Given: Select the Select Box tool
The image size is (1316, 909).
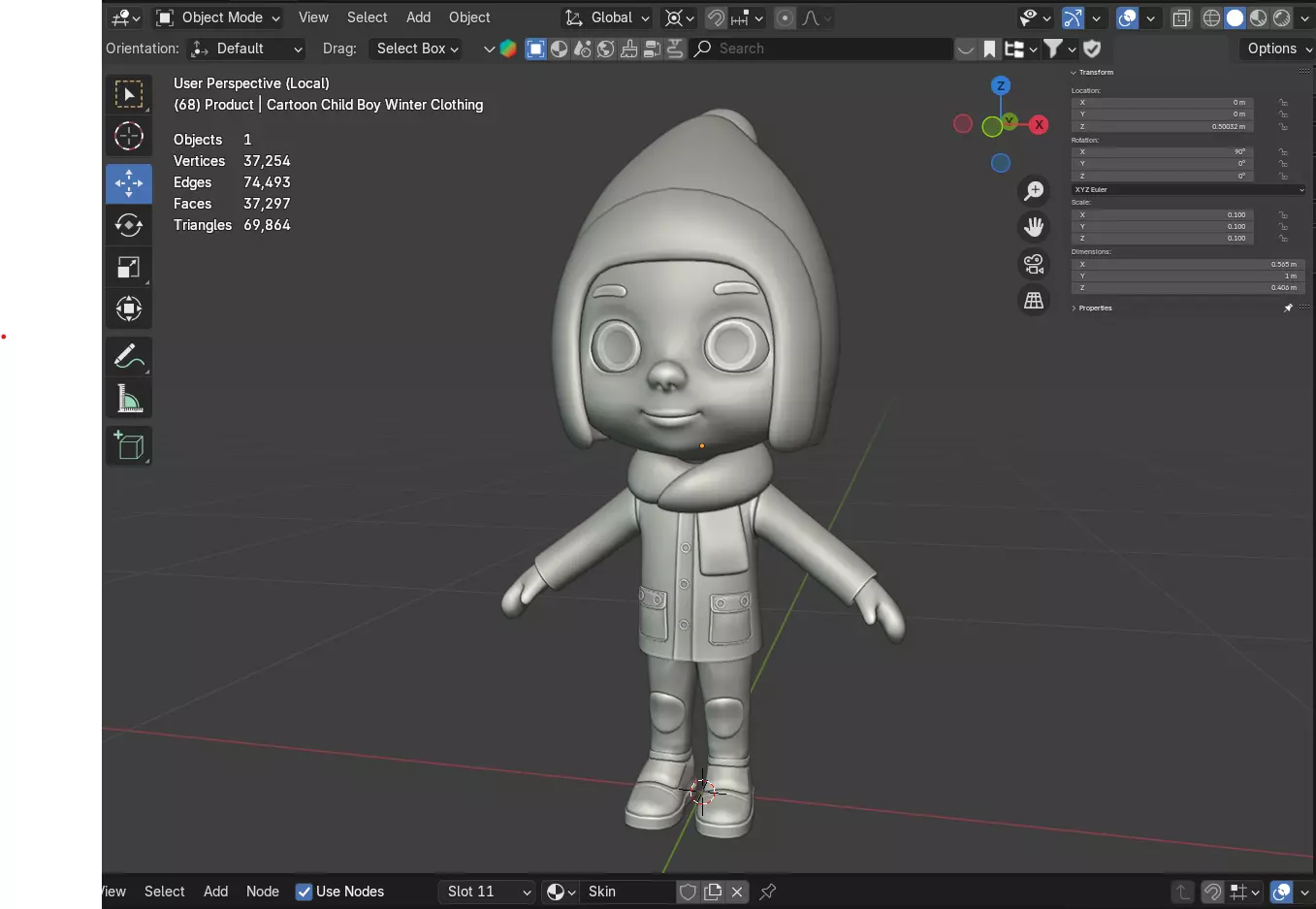Looking at the screenshot, I should coord(129,94).
